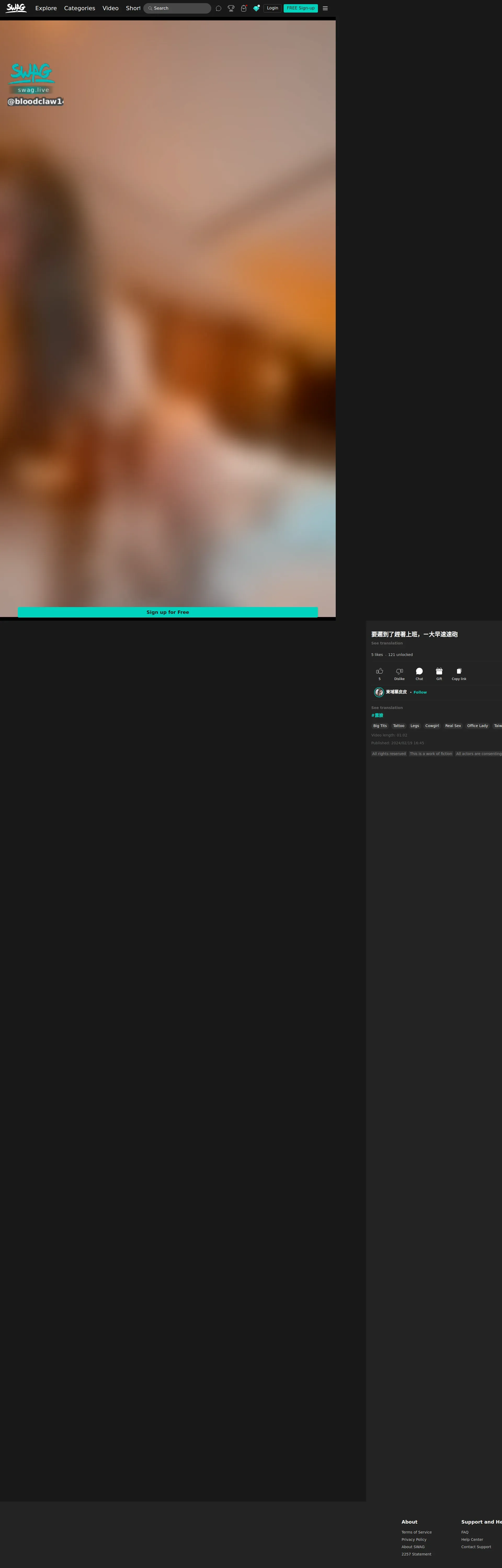Click the Chinese video title text
This screenshot has width=502, height=1568.
tap(414, 634)
